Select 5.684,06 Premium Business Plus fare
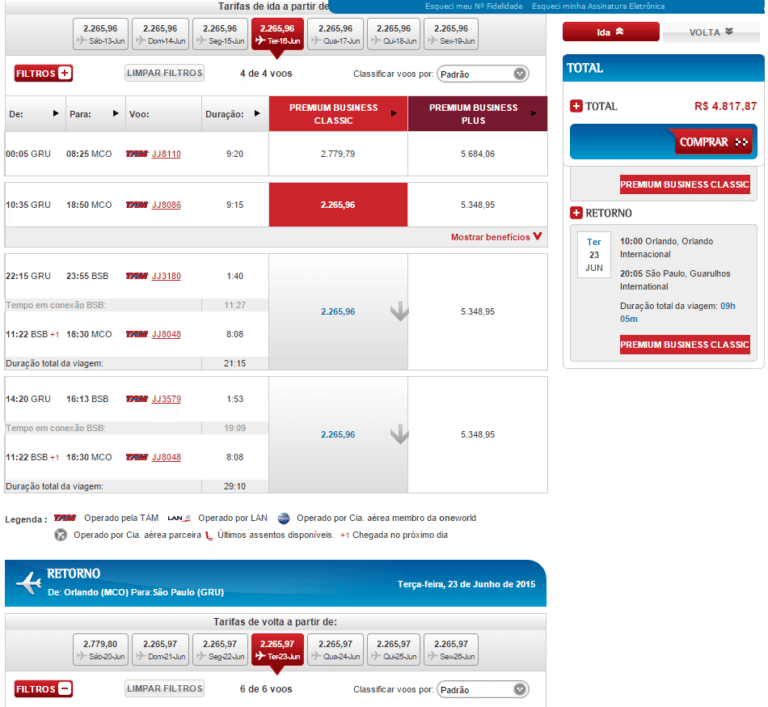The height and width of the screenshot is (707, 768). coord(477,154)
